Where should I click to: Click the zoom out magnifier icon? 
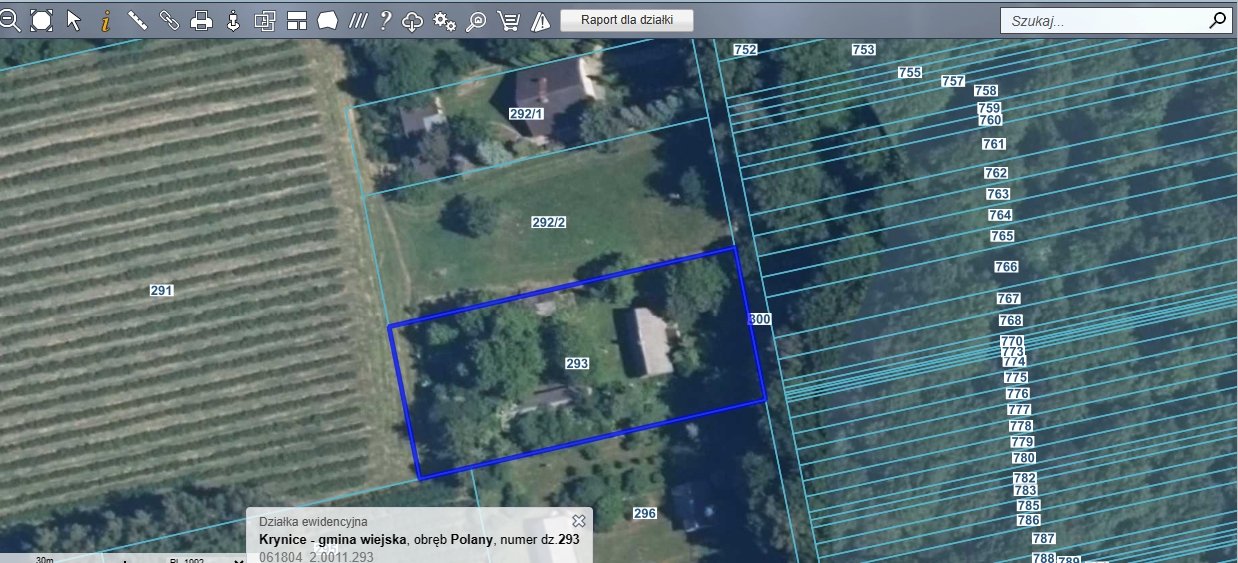[x=10, y=20]
